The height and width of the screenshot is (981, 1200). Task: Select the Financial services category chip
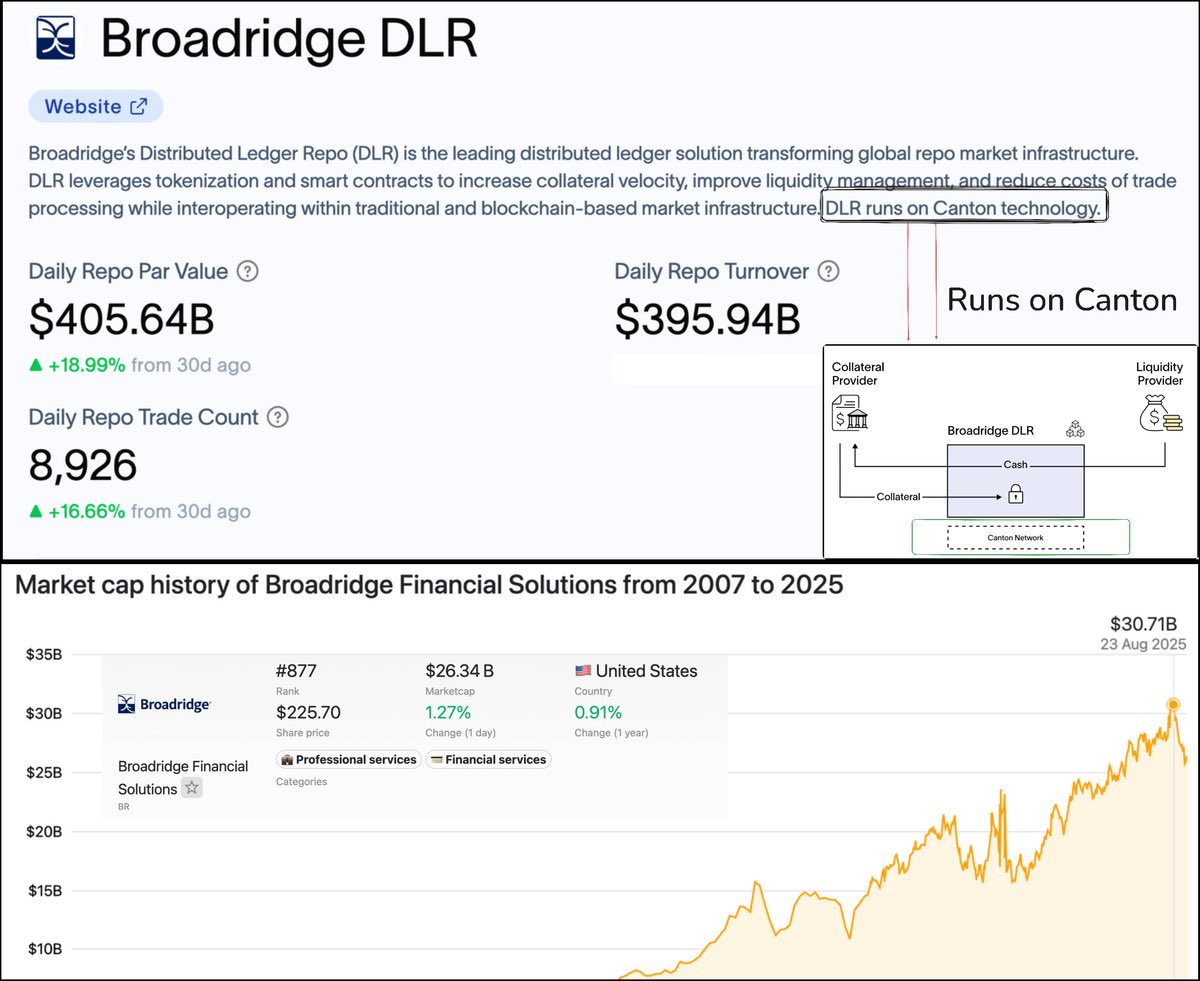tap(489, 759)
